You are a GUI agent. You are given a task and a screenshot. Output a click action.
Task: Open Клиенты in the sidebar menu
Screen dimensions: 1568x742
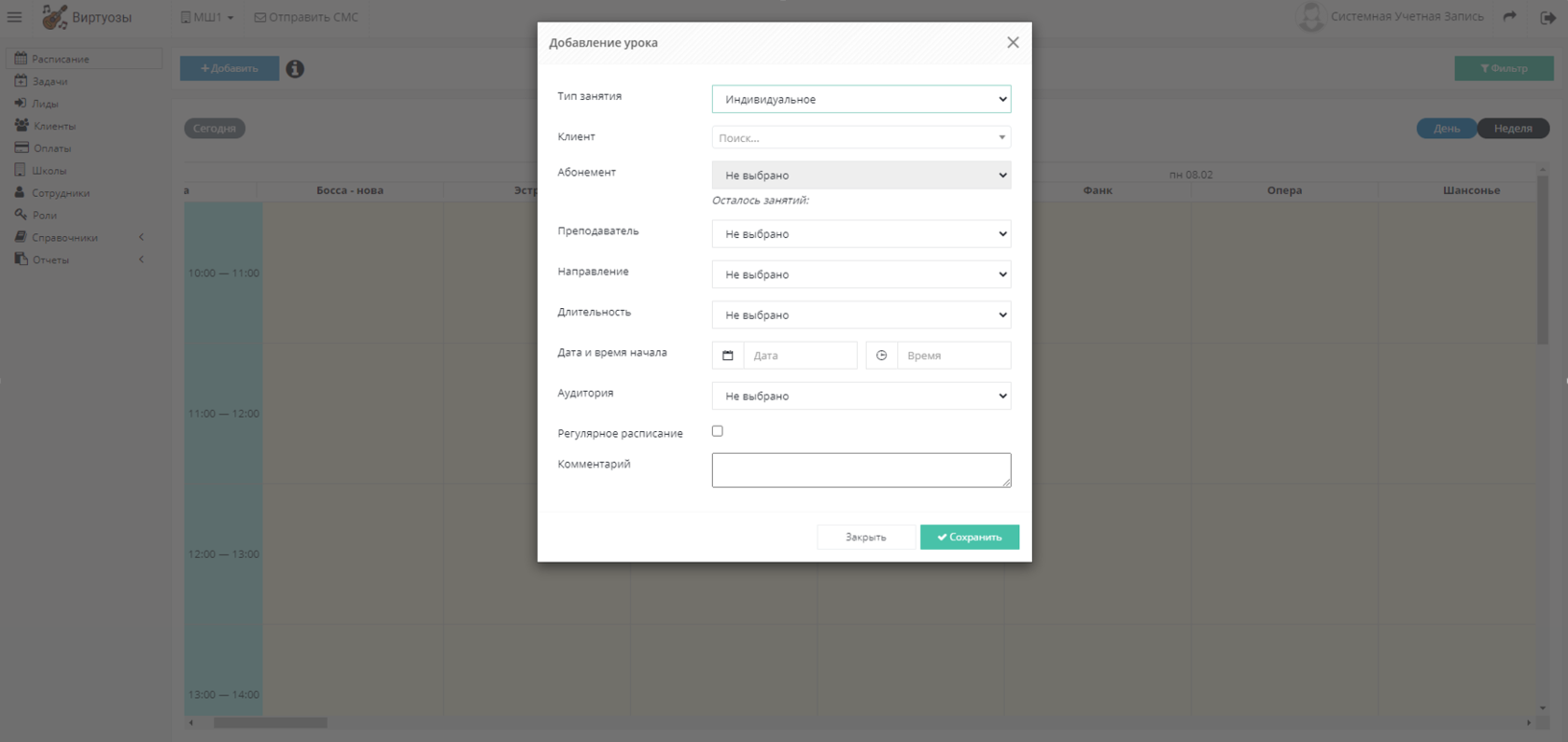coord(54,126)
